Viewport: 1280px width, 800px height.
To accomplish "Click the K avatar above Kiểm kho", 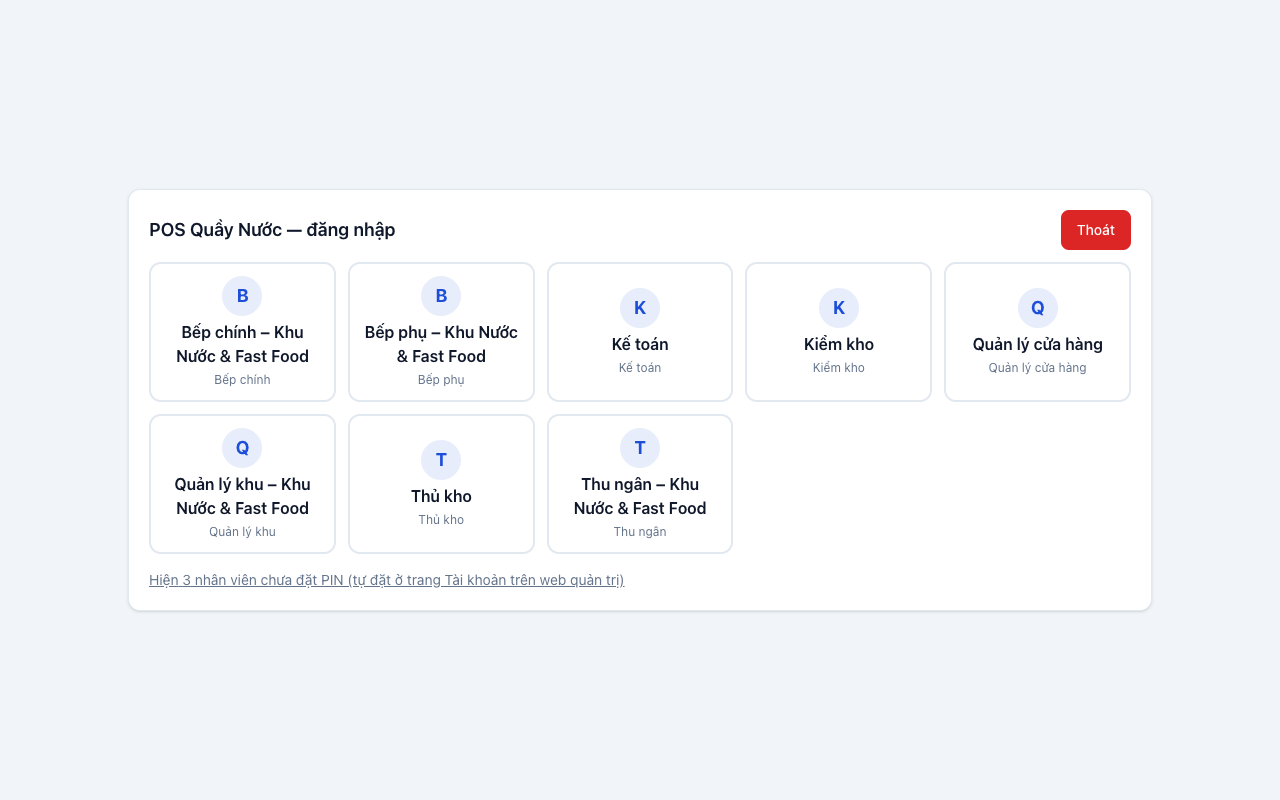I will tap(839, 308).
